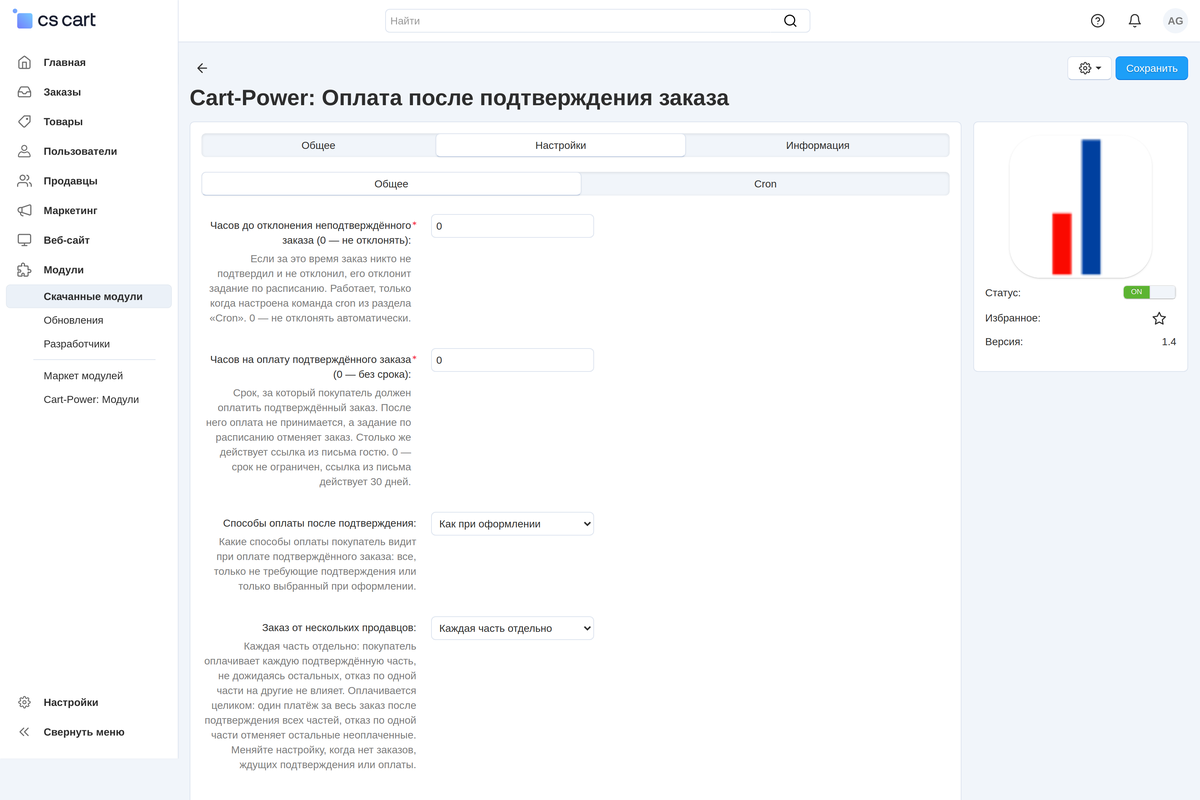Open the AG user avatar menu
1200x800 pixels.
point(1175,21)
